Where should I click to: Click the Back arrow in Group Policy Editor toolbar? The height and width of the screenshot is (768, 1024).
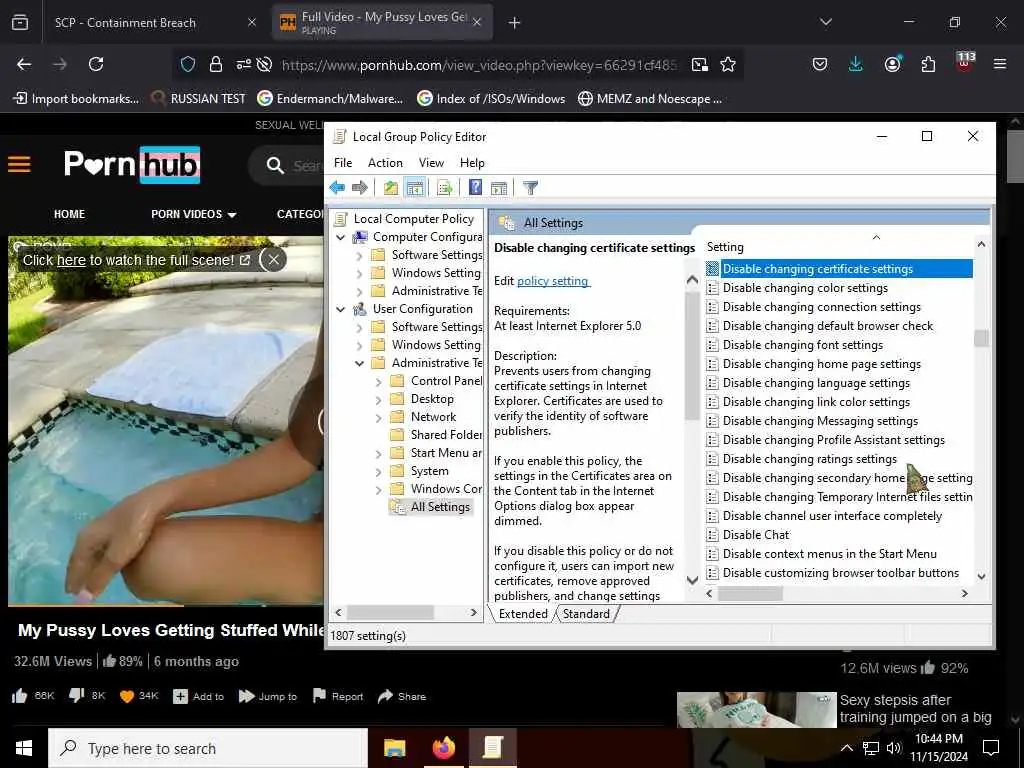[x=337, y=188]
